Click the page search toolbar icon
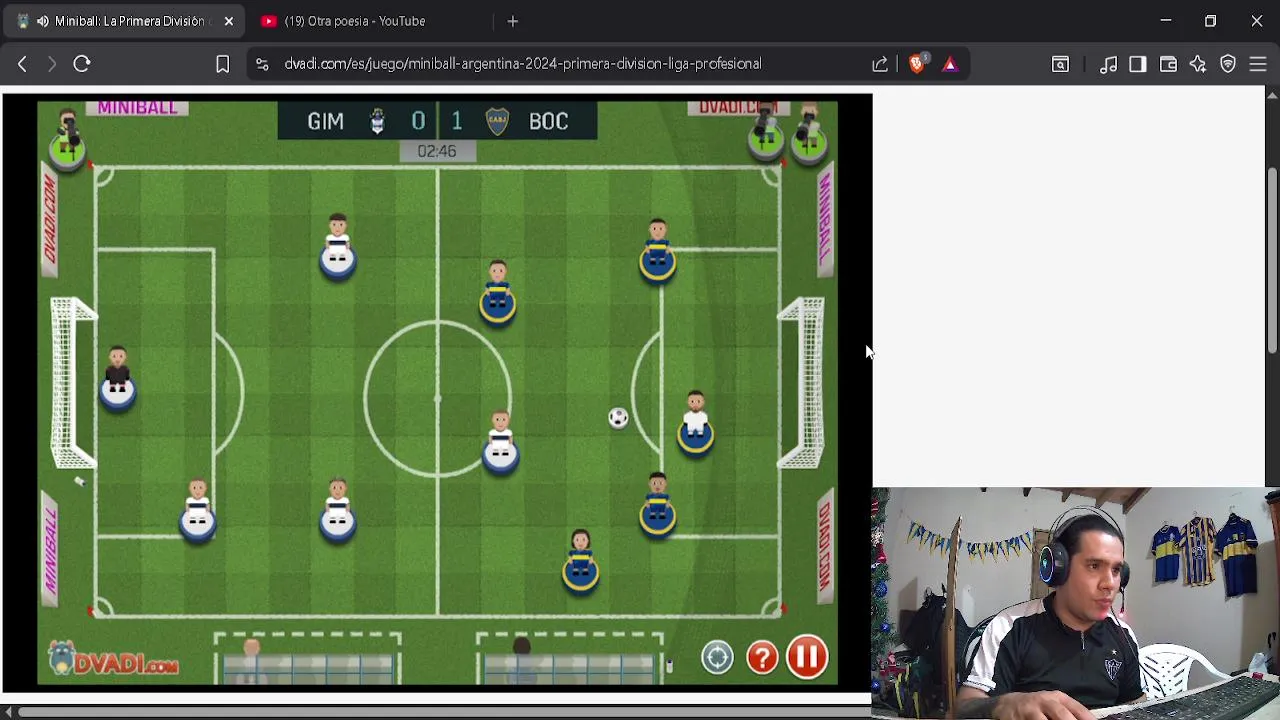 [x=1060, y=64]
